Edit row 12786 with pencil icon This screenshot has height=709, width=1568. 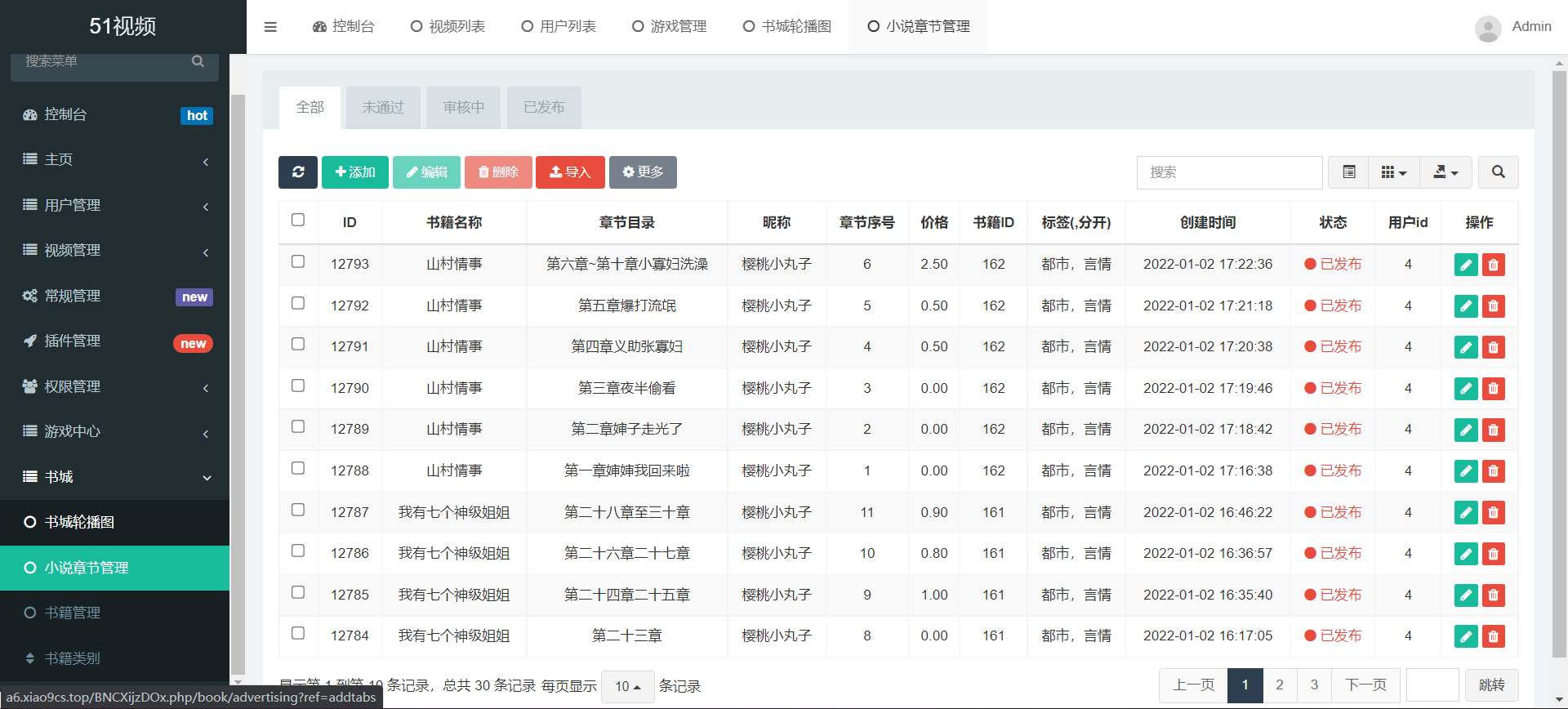click(1467, 554)
